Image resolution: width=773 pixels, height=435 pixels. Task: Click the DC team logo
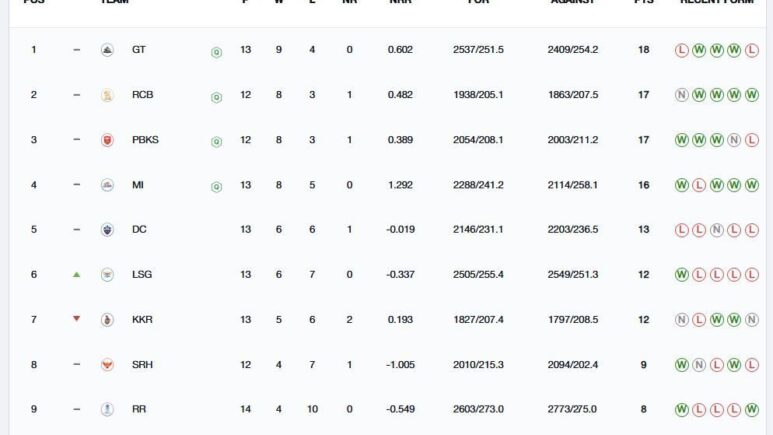(107, 230)
